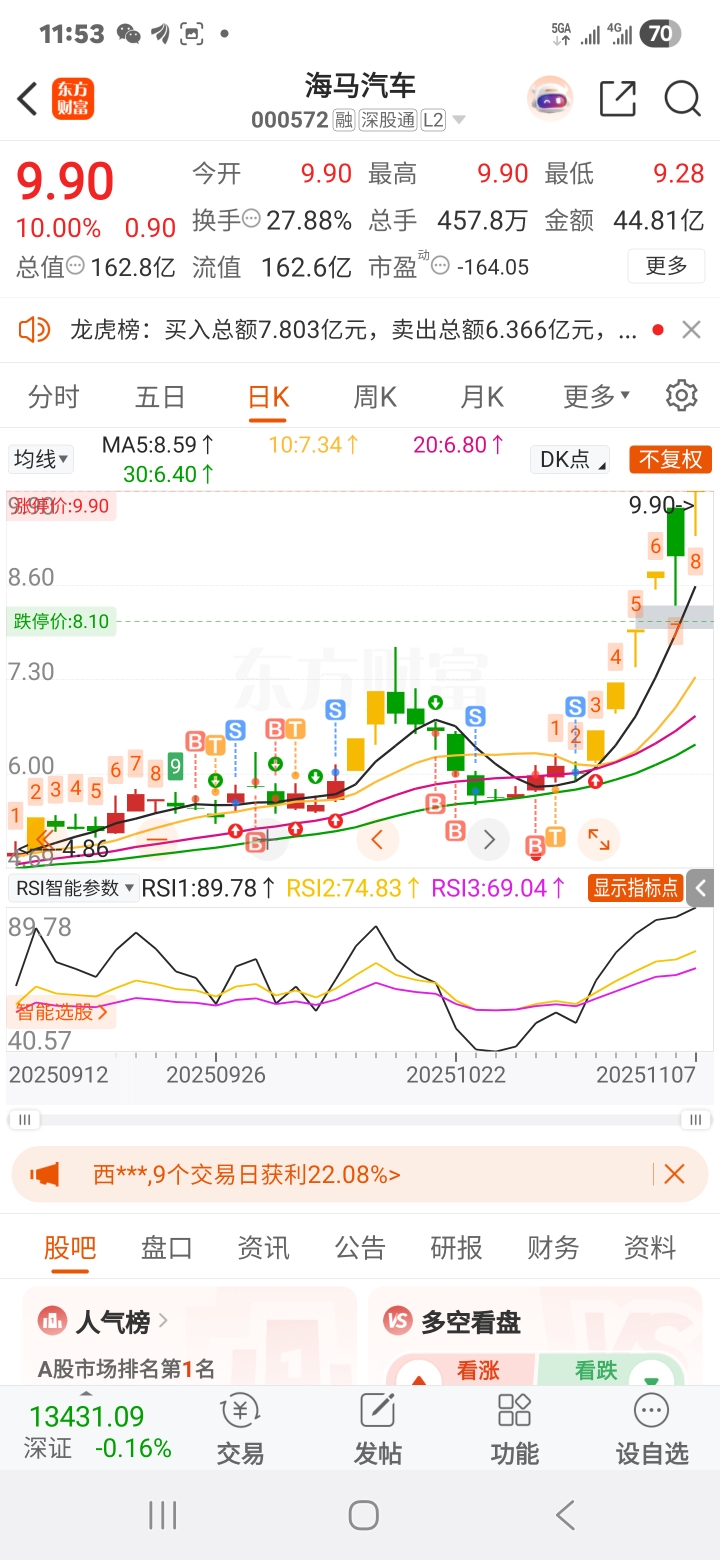Screen dimensions: 720x1560
Task: Move chart left with arrow button
Action: click(377, 839)
